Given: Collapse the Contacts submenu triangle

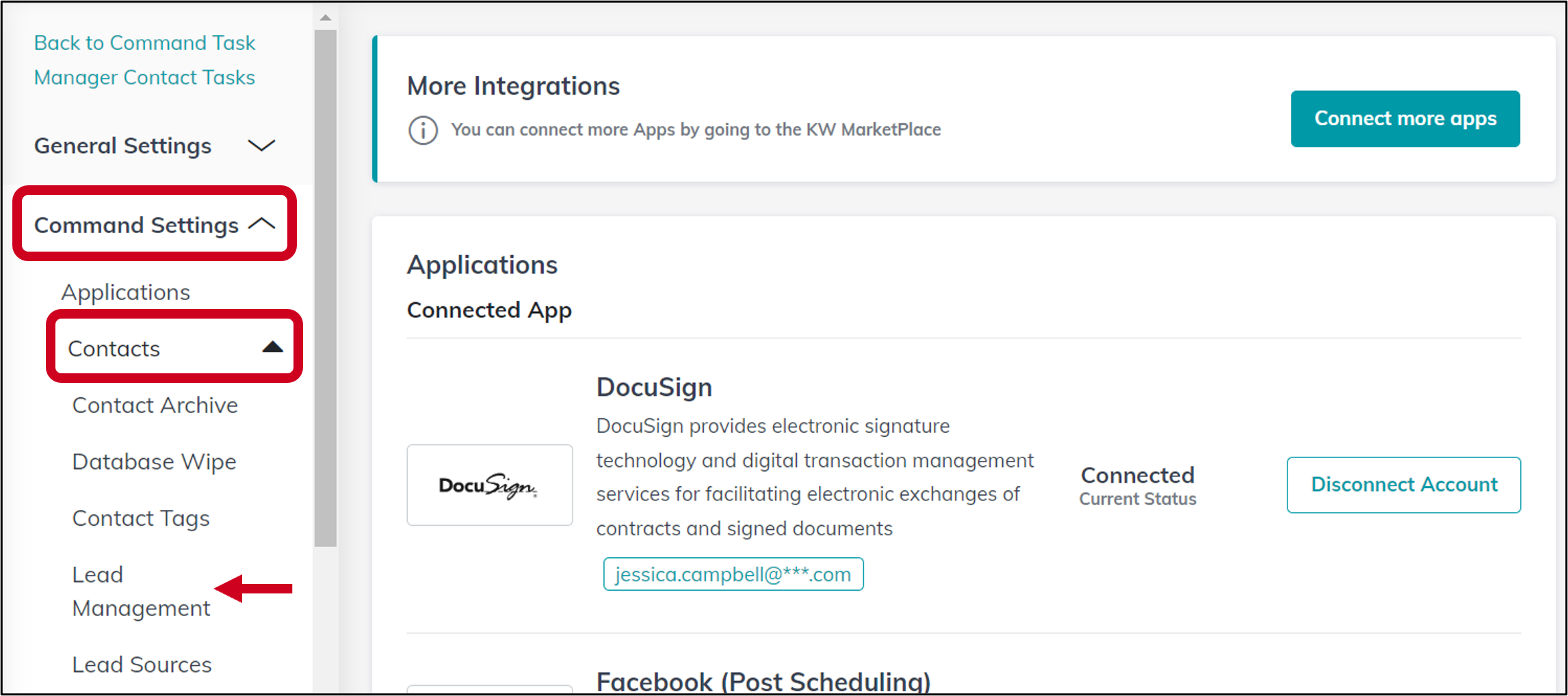Looking at the screenshot, I should 272,347.
